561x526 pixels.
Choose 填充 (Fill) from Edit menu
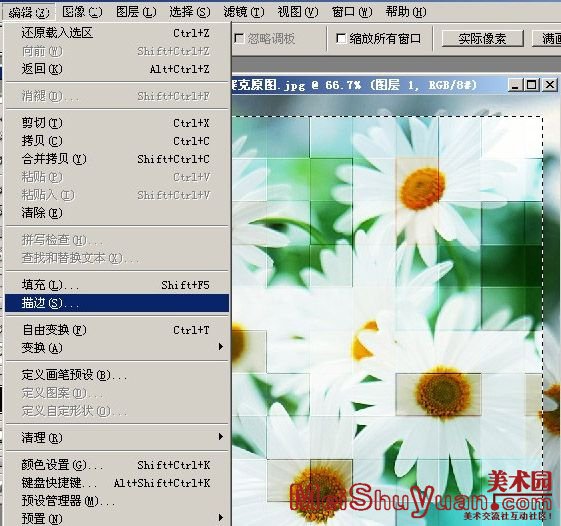click(117, 285)
